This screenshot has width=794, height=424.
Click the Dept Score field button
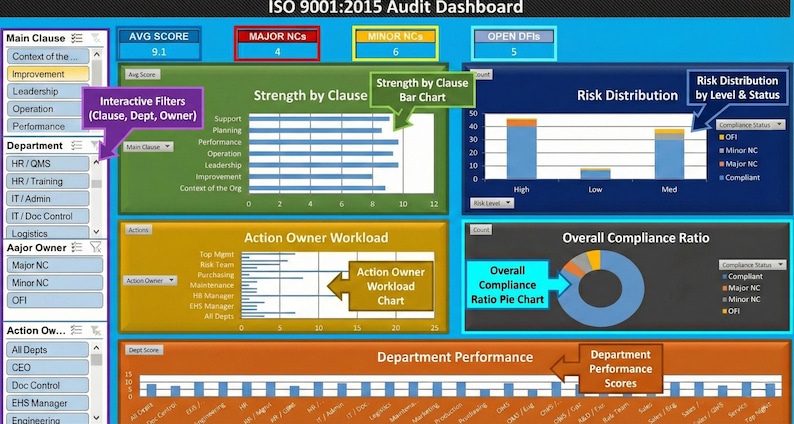144,350
